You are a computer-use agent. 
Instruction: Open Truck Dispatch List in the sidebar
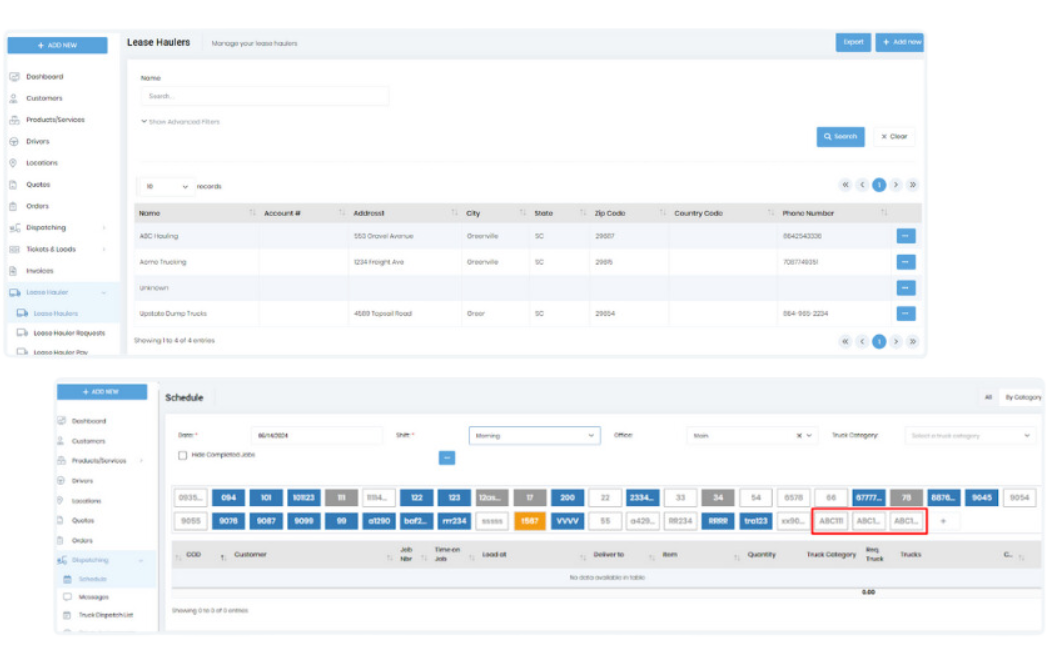click(x=105, y=615)
